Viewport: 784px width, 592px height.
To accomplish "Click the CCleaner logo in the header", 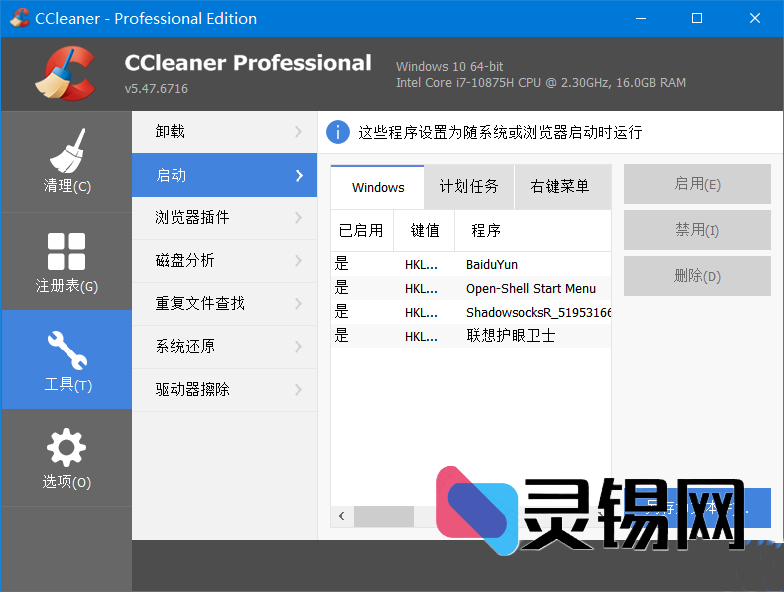I will (x=66, y=74).
